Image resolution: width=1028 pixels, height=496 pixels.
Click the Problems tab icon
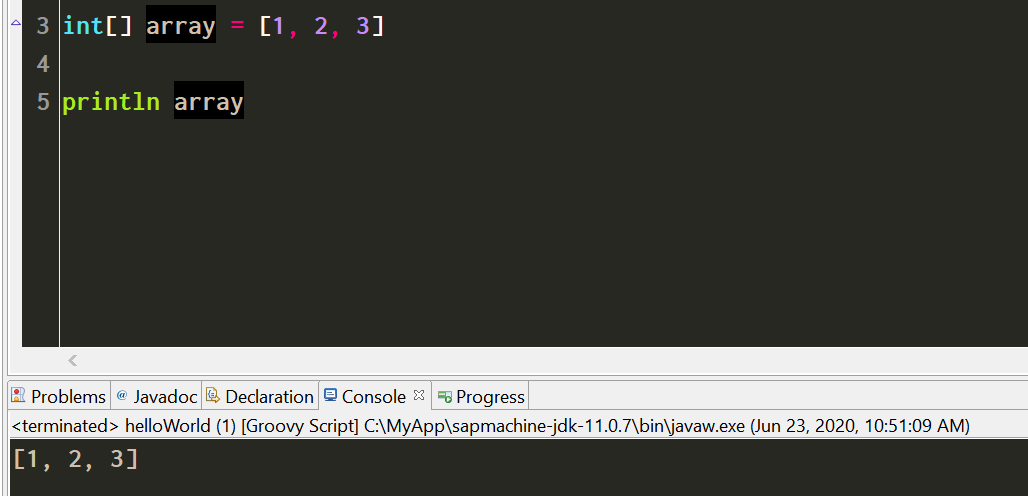point(18,396)
